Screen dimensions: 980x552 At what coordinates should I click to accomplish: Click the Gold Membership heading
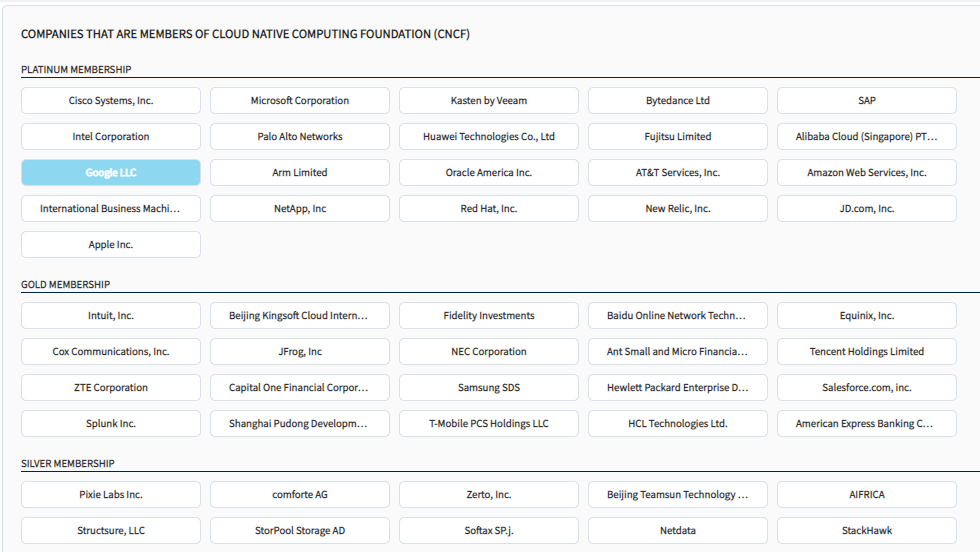pos(66,284)
